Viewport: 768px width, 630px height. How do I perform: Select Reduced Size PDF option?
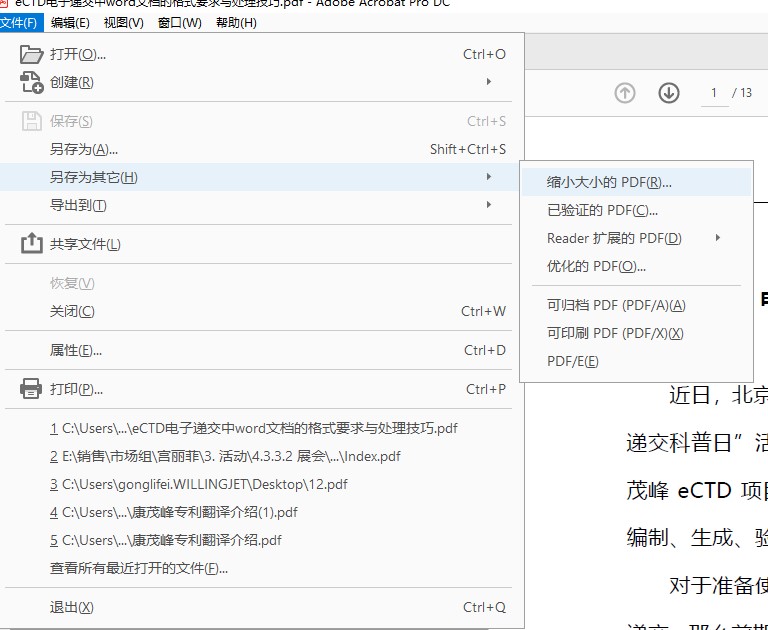pyautogui.click(x=609, y=182)
